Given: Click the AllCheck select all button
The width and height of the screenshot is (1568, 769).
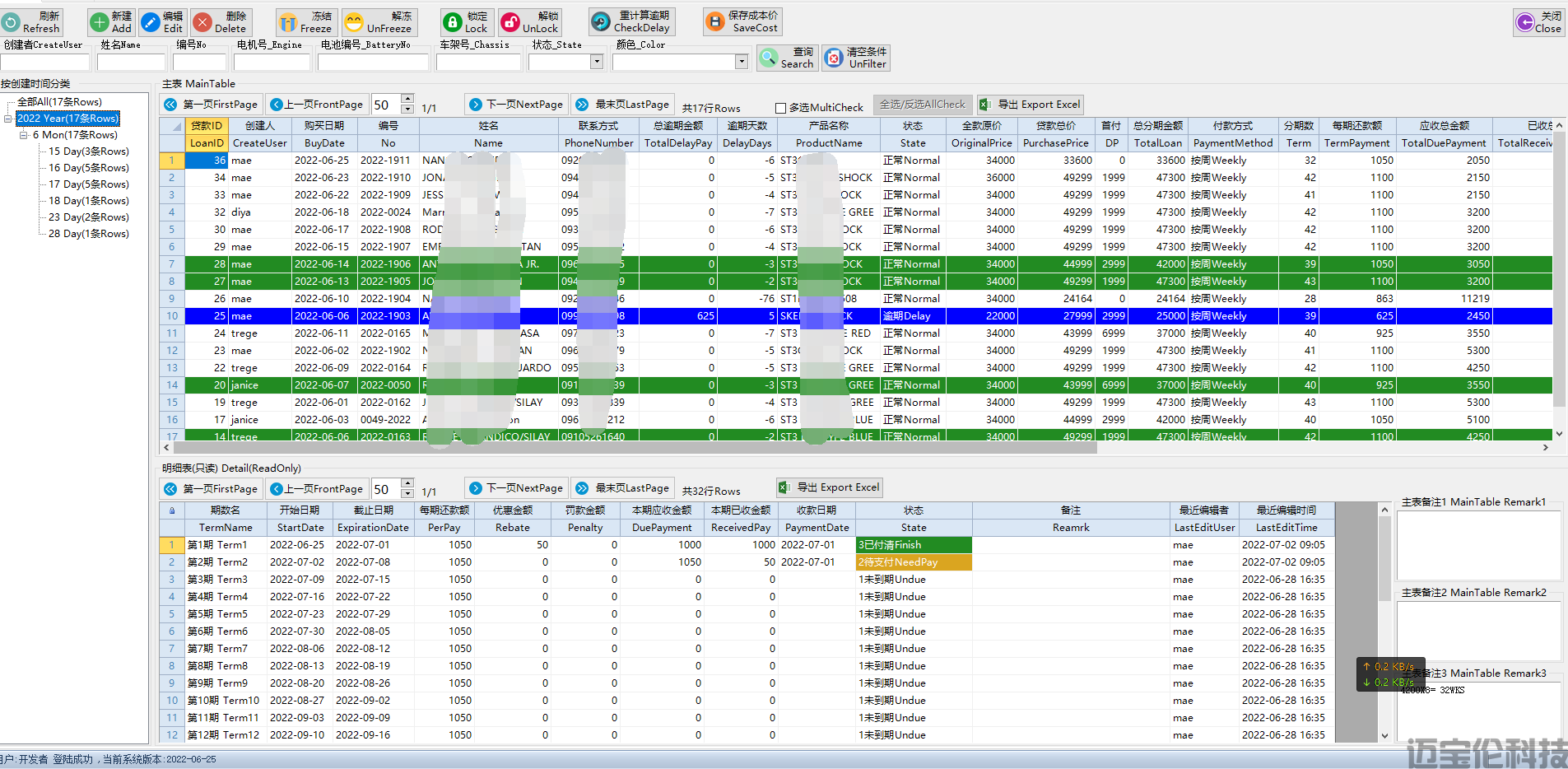Looking at the screenshot, I should (922, 105).
